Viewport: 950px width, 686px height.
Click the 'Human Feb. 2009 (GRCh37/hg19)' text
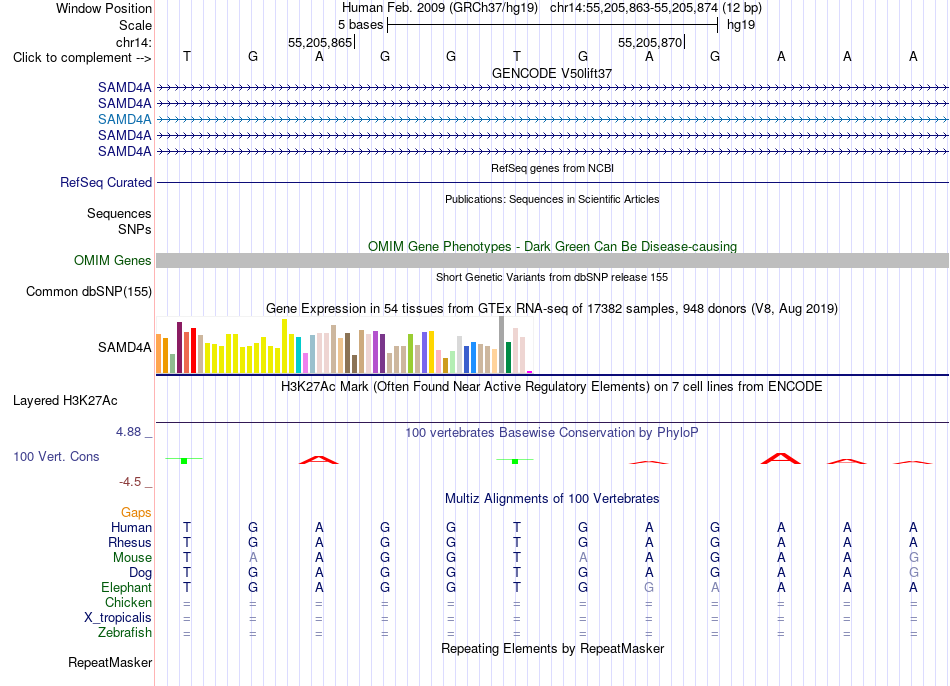[x=440, y=8]
